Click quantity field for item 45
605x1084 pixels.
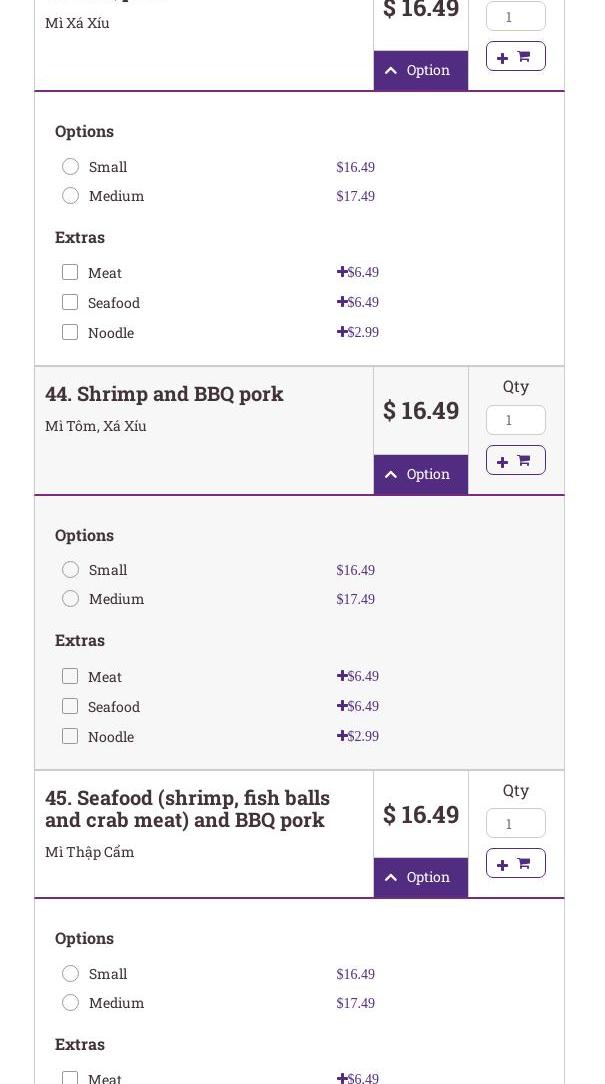pos(515,823)
